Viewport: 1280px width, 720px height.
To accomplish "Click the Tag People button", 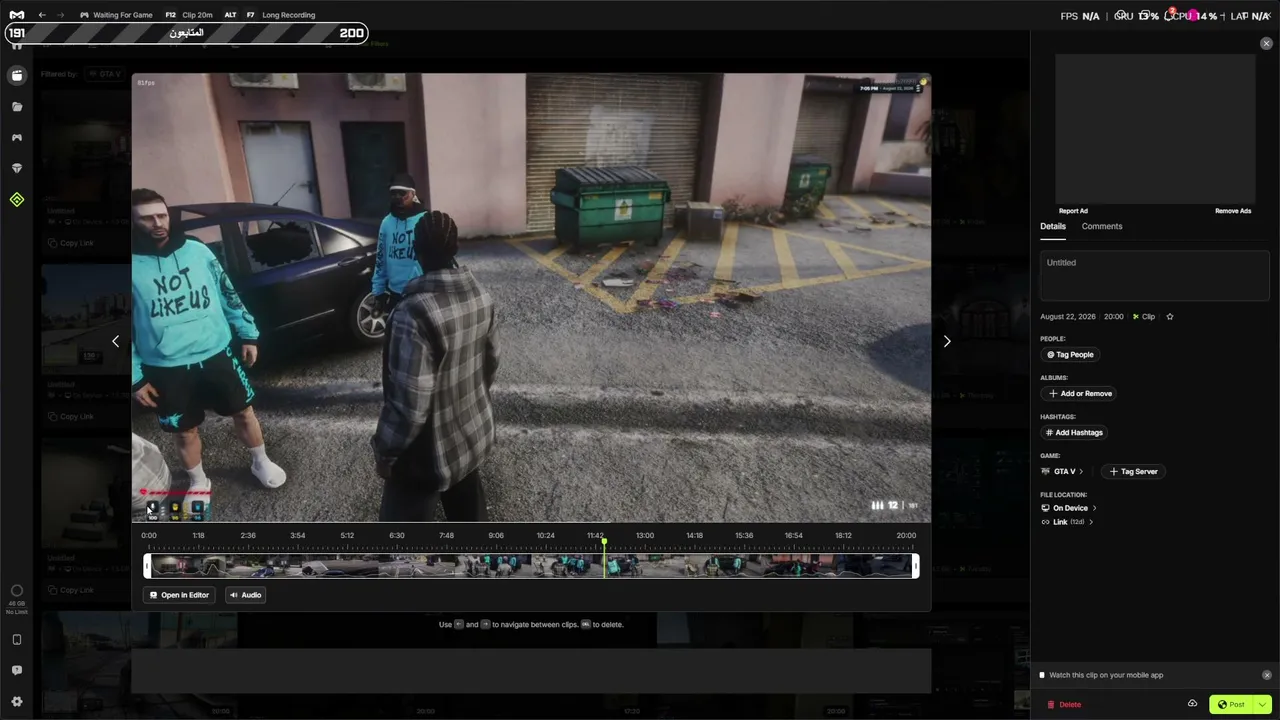I will pos(1070,355).
